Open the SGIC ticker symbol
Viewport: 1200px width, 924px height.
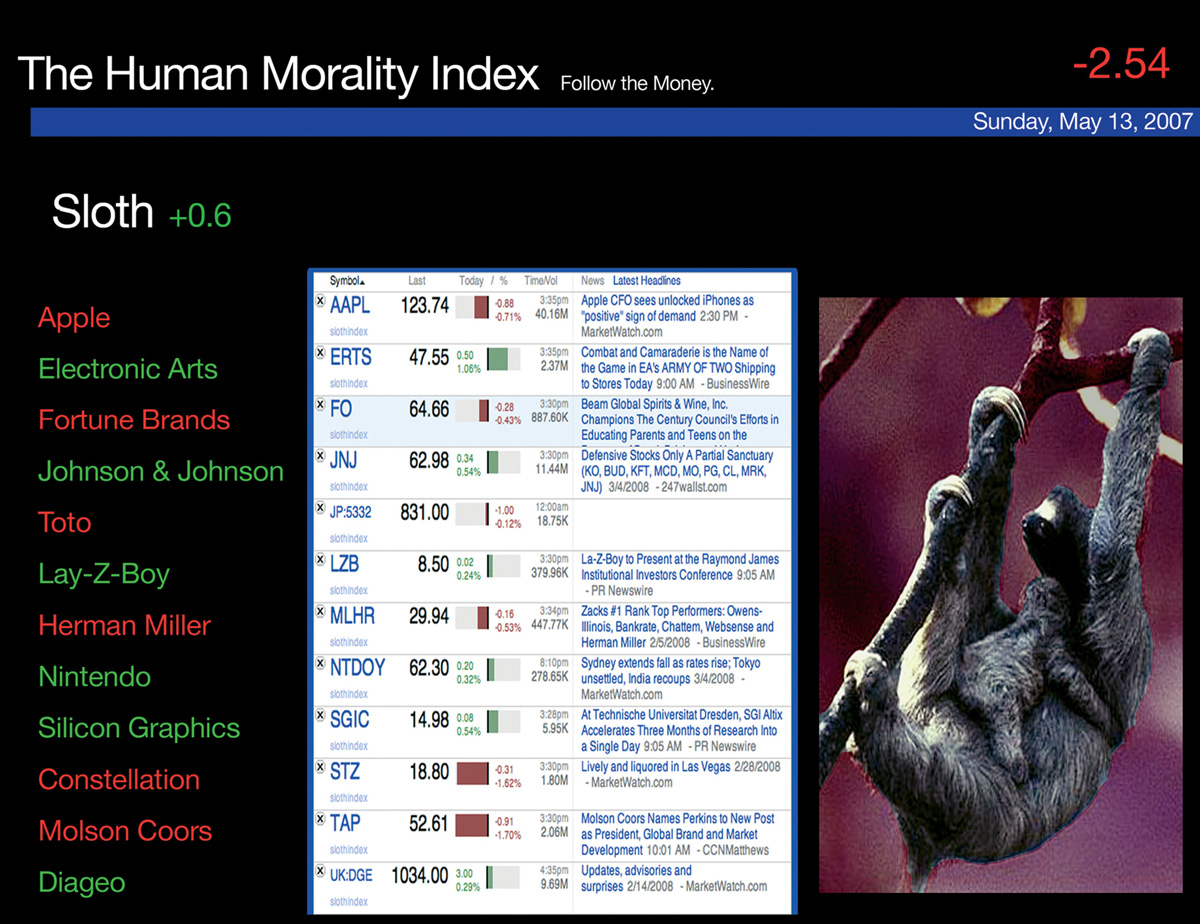coord(350,720)
